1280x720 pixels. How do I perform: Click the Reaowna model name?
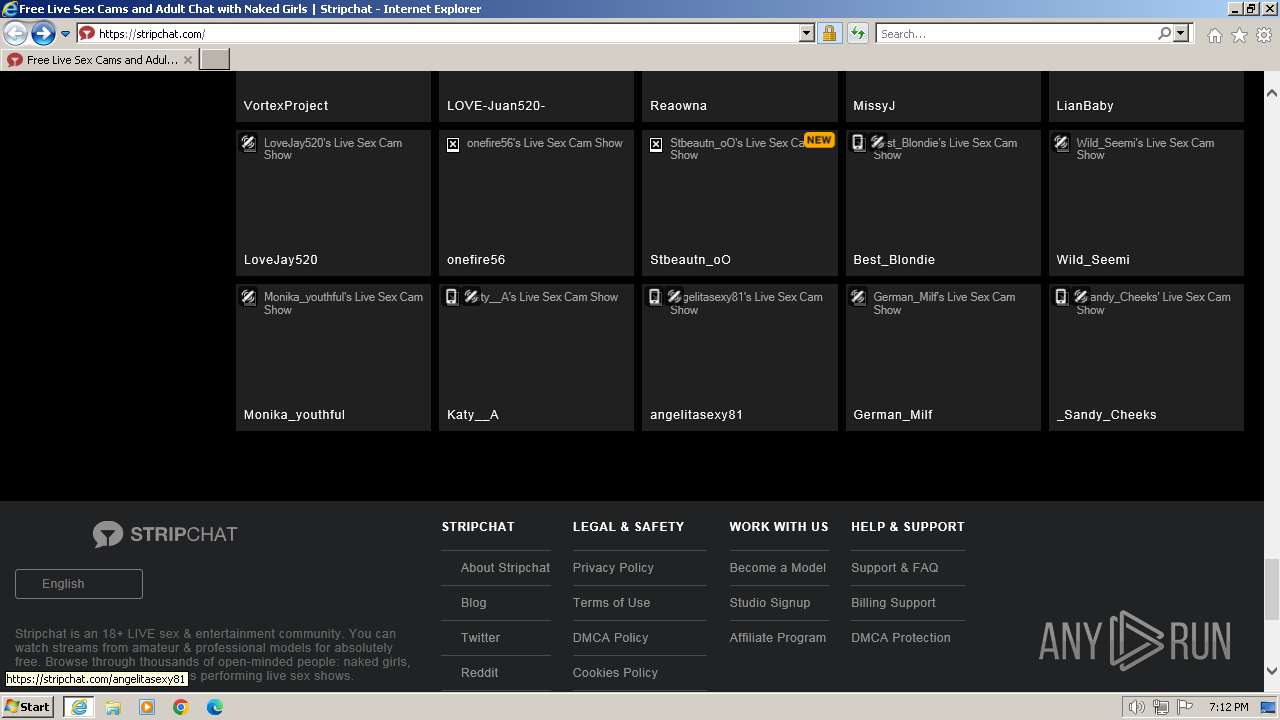(678, 106)
